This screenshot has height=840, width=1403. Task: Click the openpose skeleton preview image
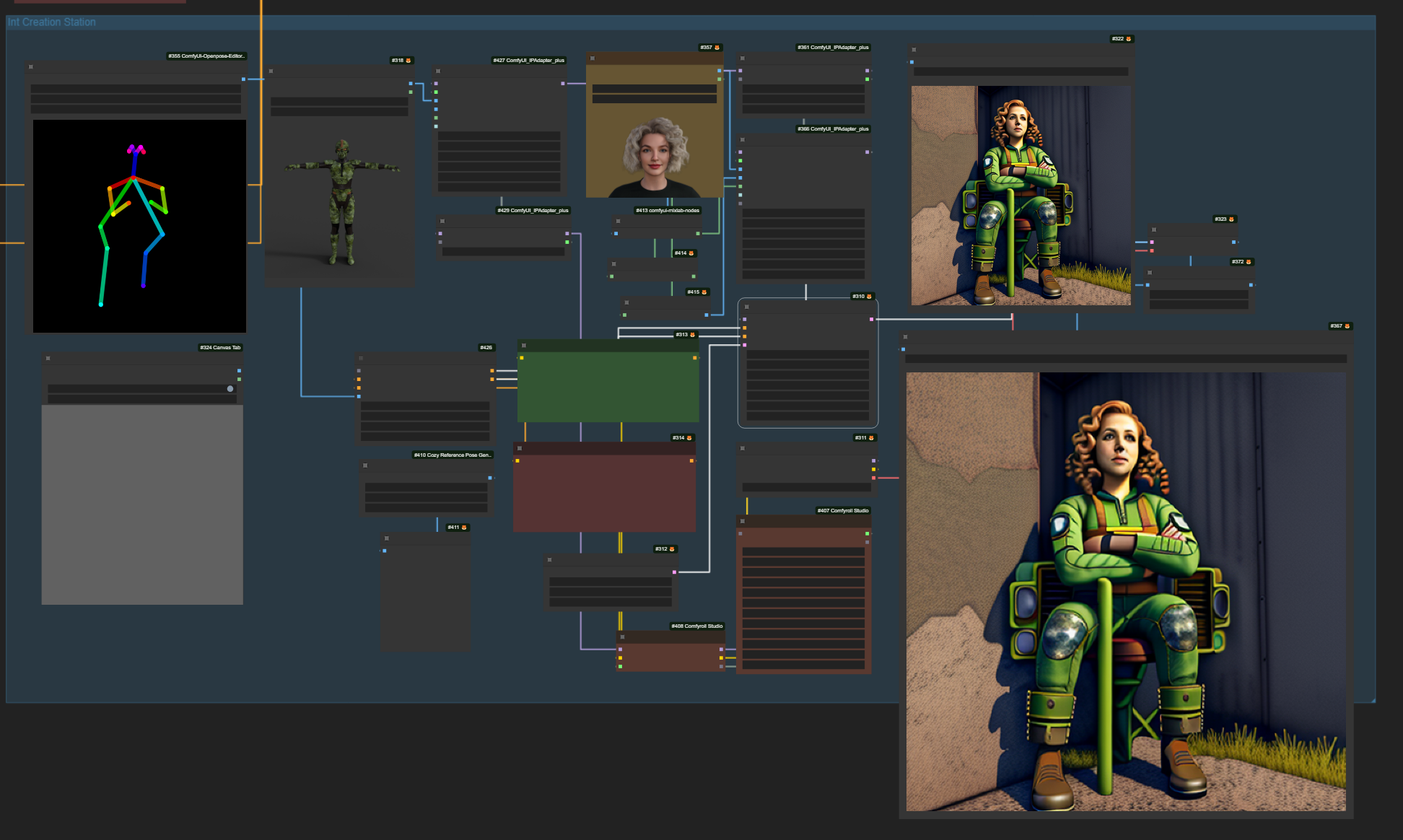[x=139, y=226]
